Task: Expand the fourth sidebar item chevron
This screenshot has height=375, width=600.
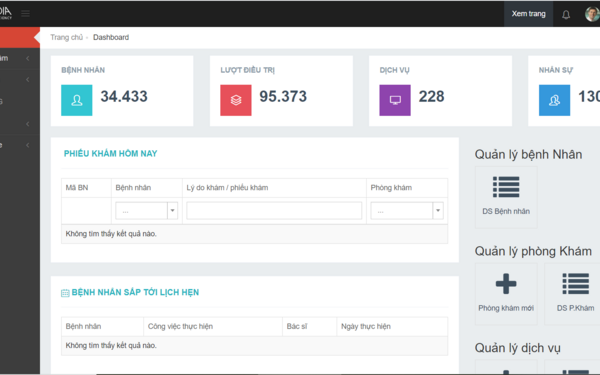Action: (28, 124)
